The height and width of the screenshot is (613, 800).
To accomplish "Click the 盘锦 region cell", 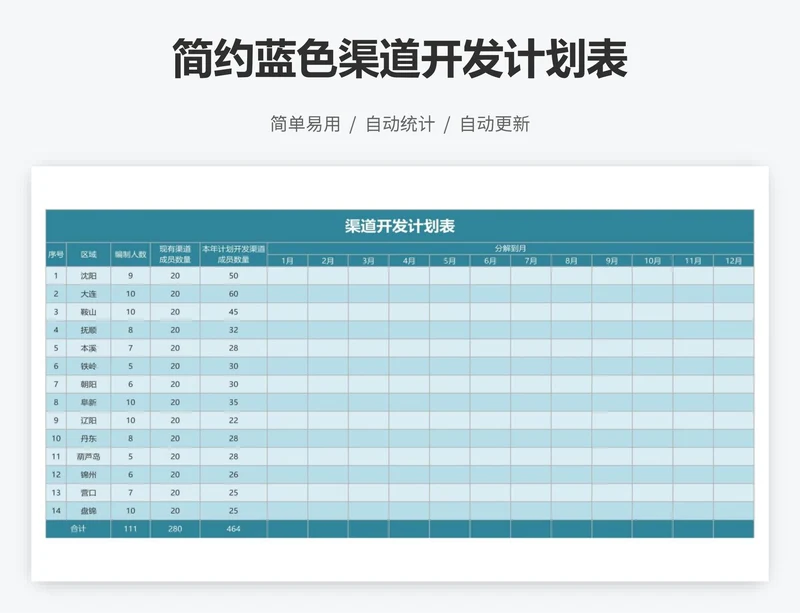I will coord(88,511).
